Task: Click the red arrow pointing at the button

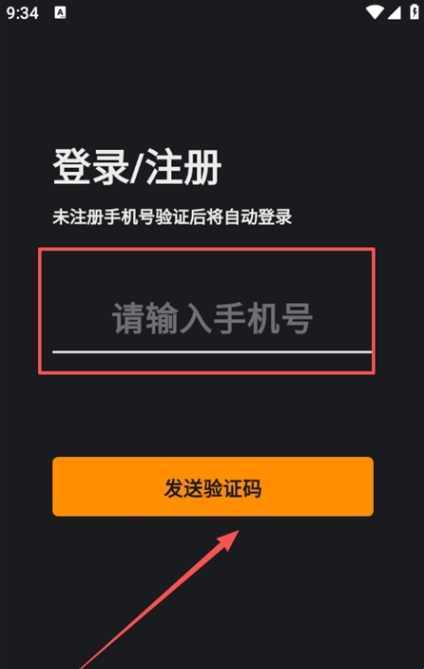Action: click(x=159, y=599)
